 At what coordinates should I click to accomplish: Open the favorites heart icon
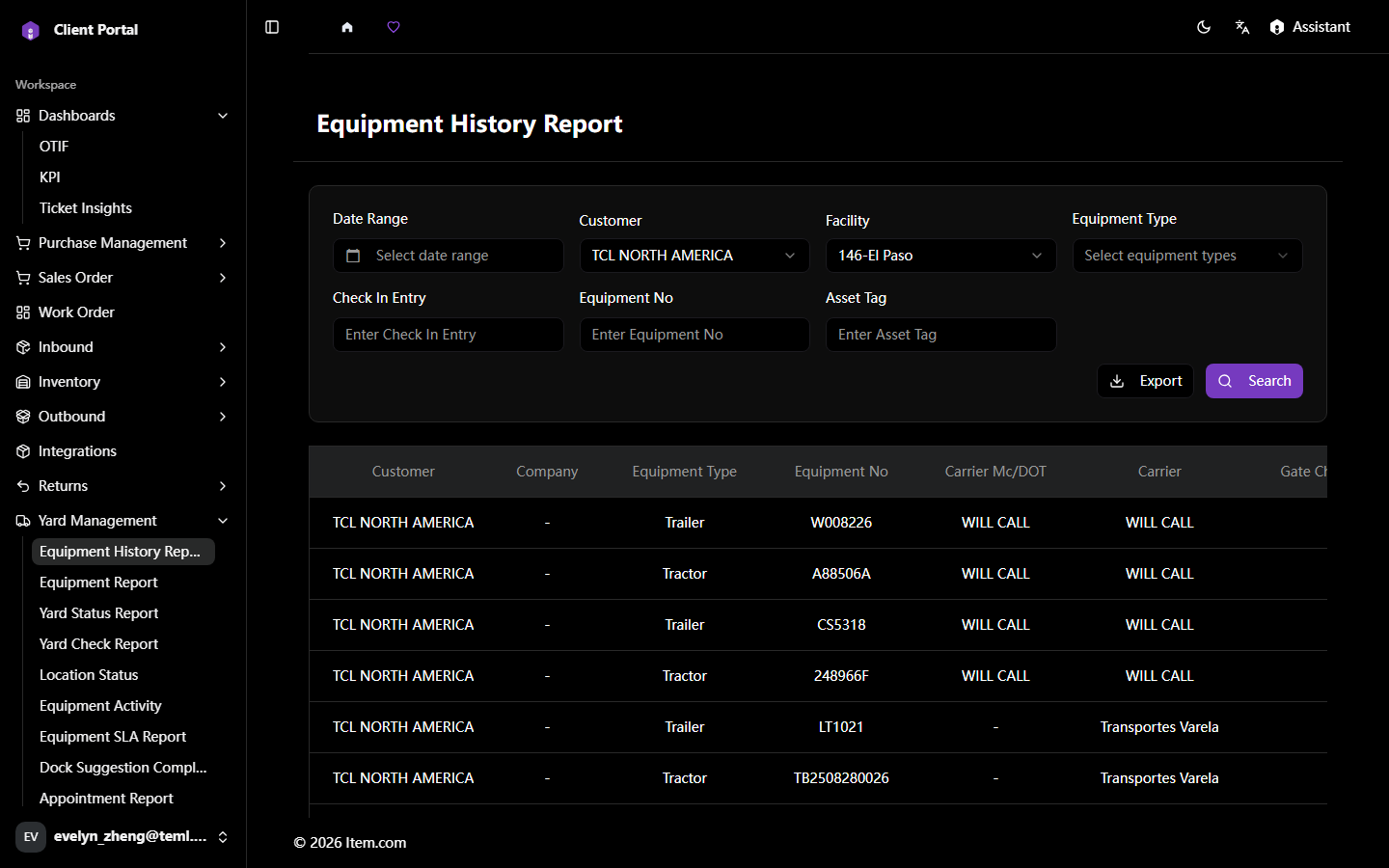[x=394, y=27]
